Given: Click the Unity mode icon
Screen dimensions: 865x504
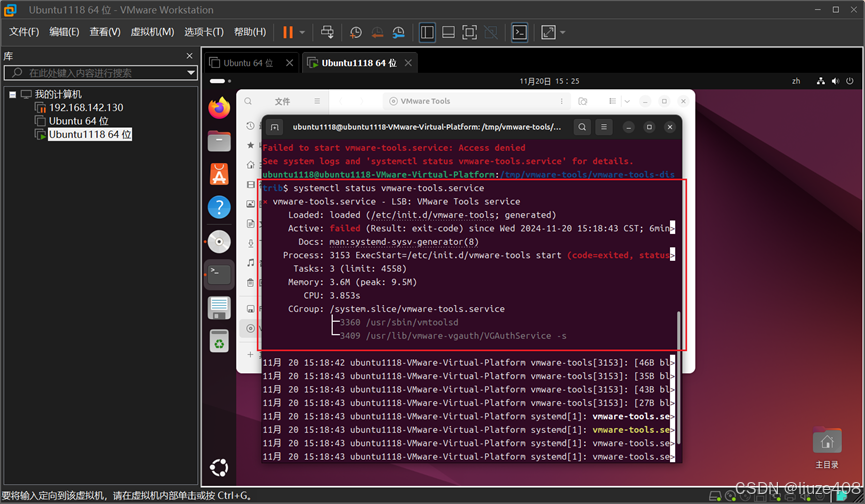Looking at the screenshot, I should pos(490,32).
